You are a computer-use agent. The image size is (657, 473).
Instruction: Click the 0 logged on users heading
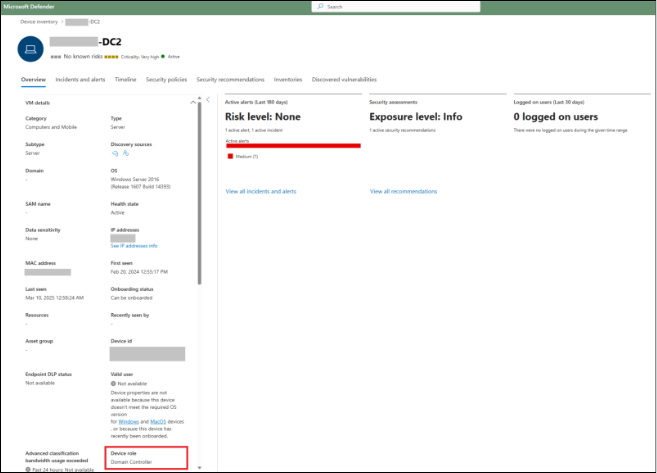pyautogui.click(x=556, y=116)
